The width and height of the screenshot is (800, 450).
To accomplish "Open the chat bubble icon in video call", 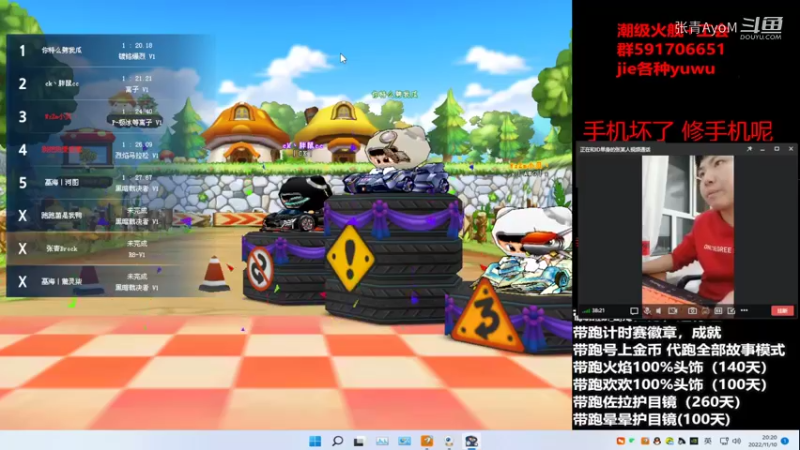I will (634, 311).
